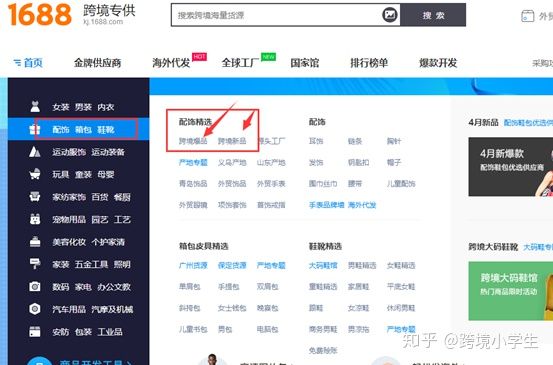Open the 1688 logo homepage

[40, 14]
